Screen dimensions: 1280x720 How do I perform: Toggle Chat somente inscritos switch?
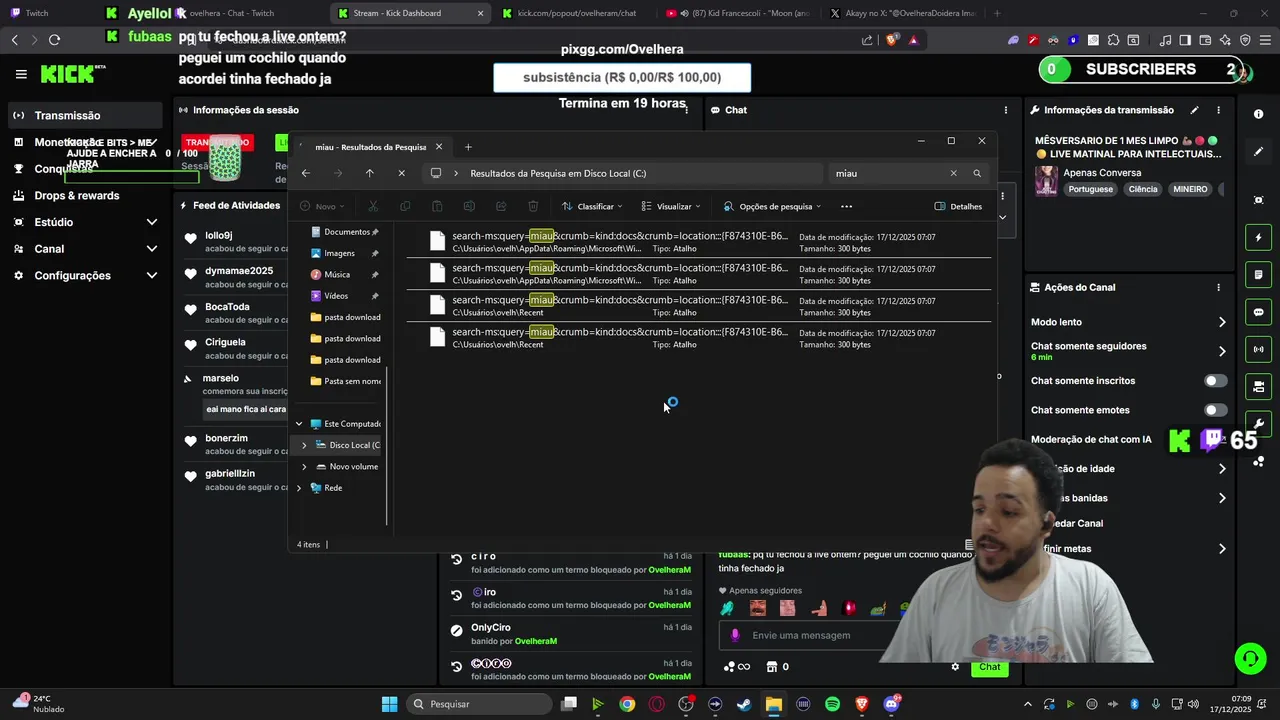coord(1215,381)
